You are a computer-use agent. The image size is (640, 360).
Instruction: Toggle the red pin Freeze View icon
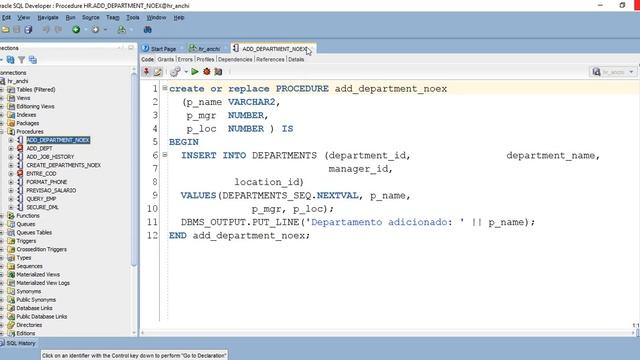click(x=146, y=72)
